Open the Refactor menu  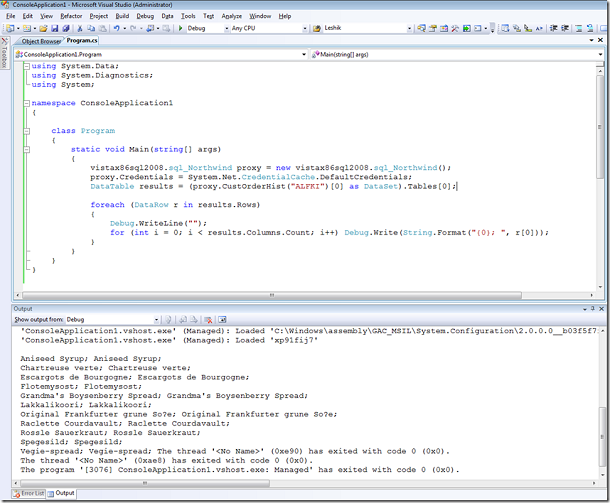pos(71,16)
